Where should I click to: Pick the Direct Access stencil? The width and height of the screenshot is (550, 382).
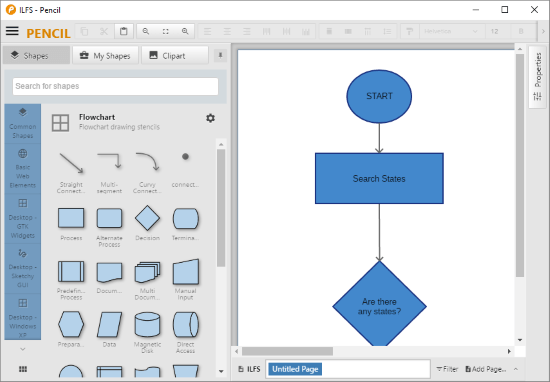(185, 332)
